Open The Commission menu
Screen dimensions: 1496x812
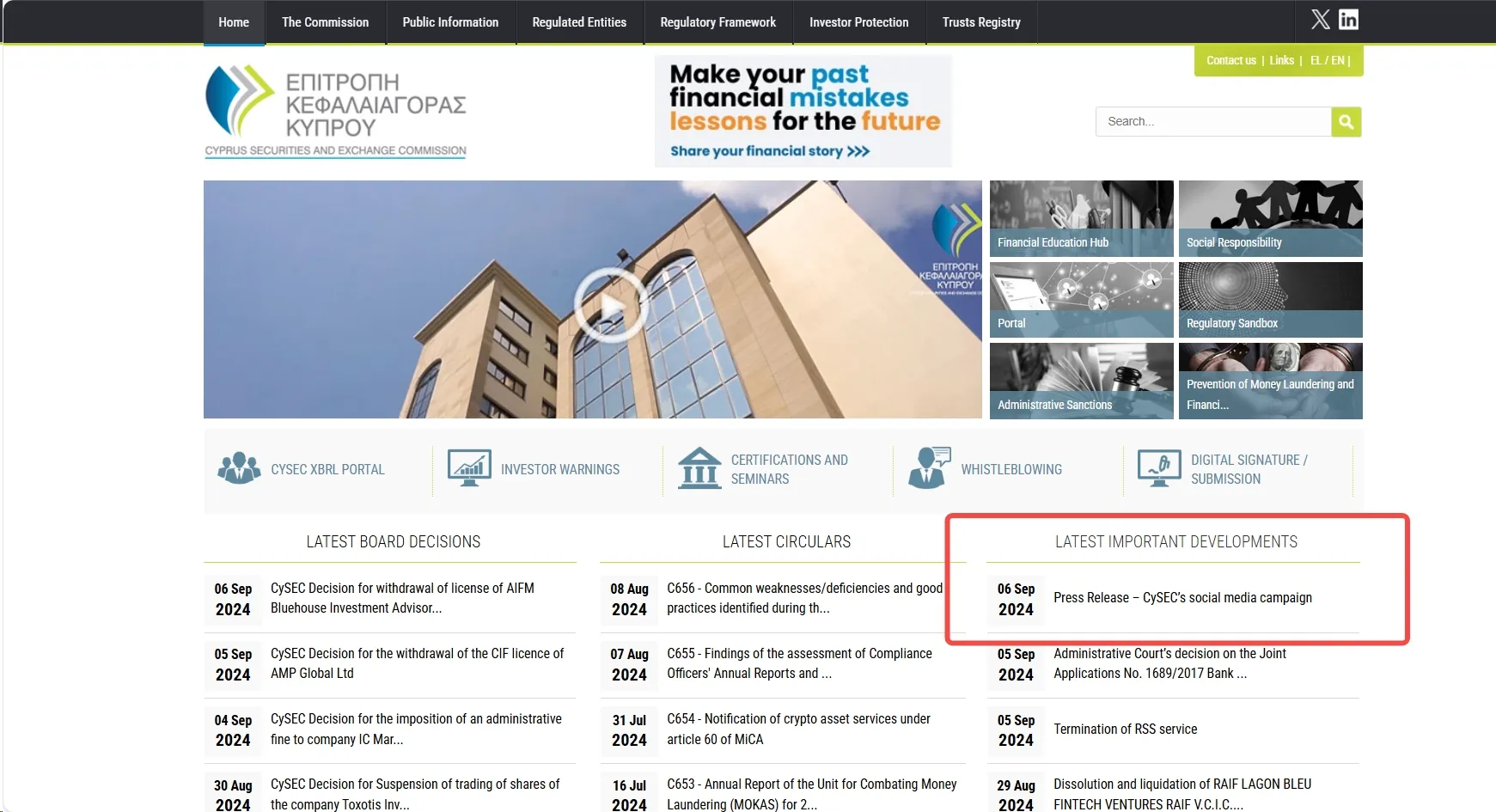[326, 22]
